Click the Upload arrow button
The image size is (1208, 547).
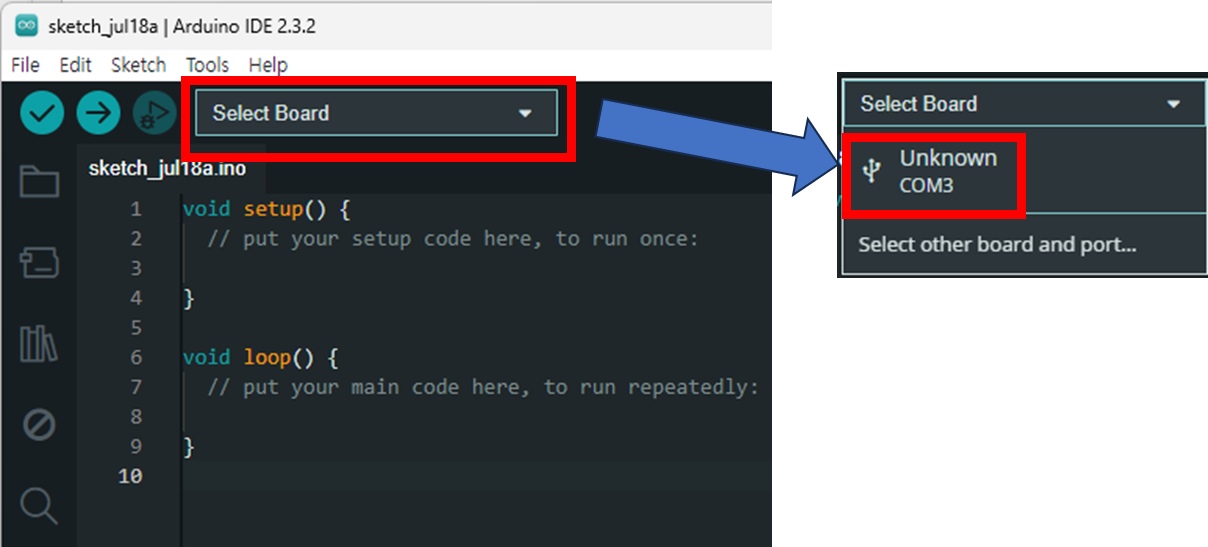[x=98, y=113]
